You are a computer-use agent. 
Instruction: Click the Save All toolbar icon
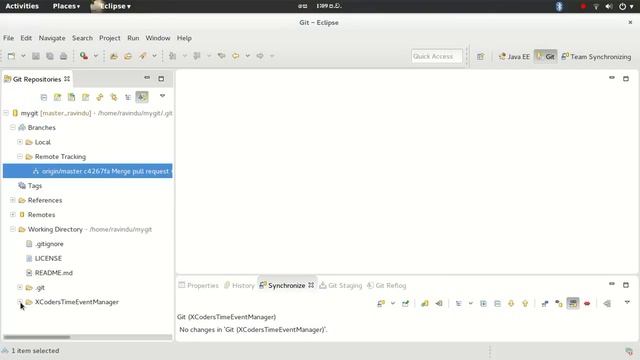tap(49, 56)
